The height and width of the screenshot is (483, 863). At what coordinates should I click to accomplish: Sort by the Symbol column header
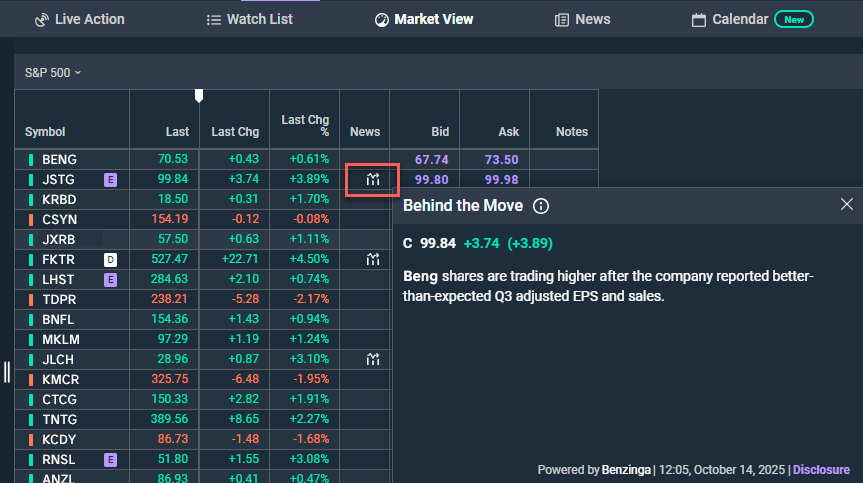[x=45, y=132]
